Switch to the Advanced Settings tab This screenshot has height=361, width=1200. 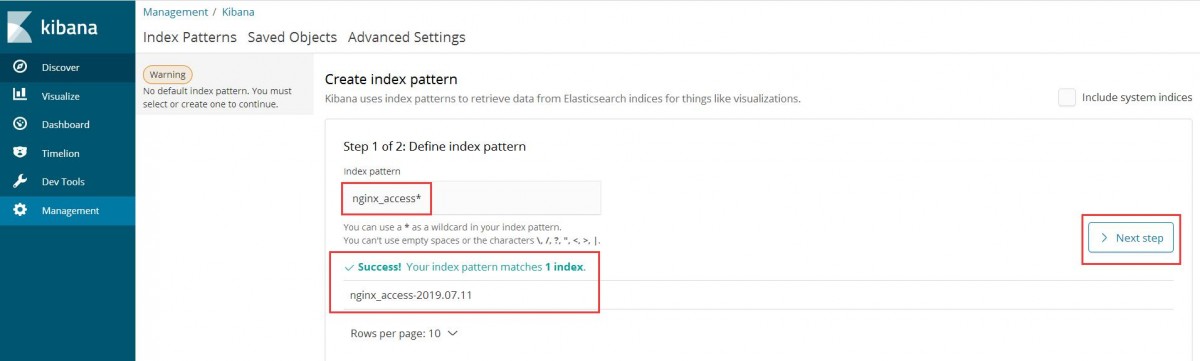click(407, 37)
